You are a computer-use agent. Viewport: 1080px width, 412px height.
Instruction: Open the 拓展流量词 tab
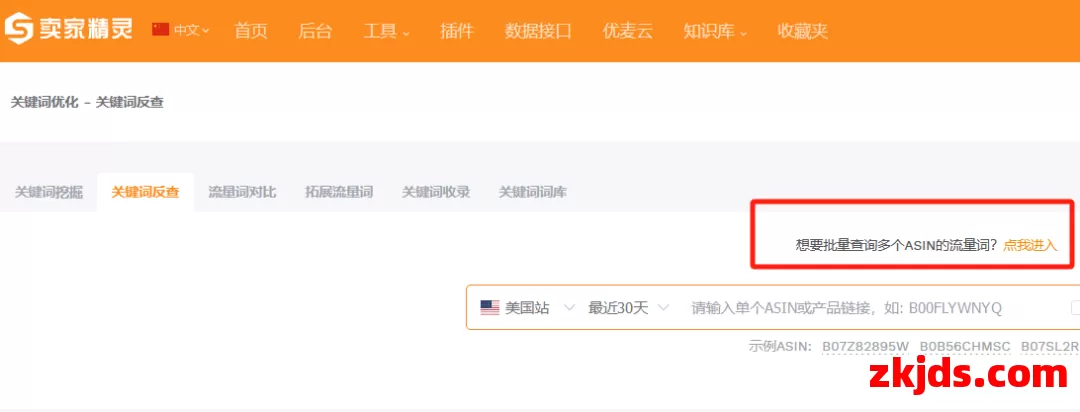(x=339, y=192)
